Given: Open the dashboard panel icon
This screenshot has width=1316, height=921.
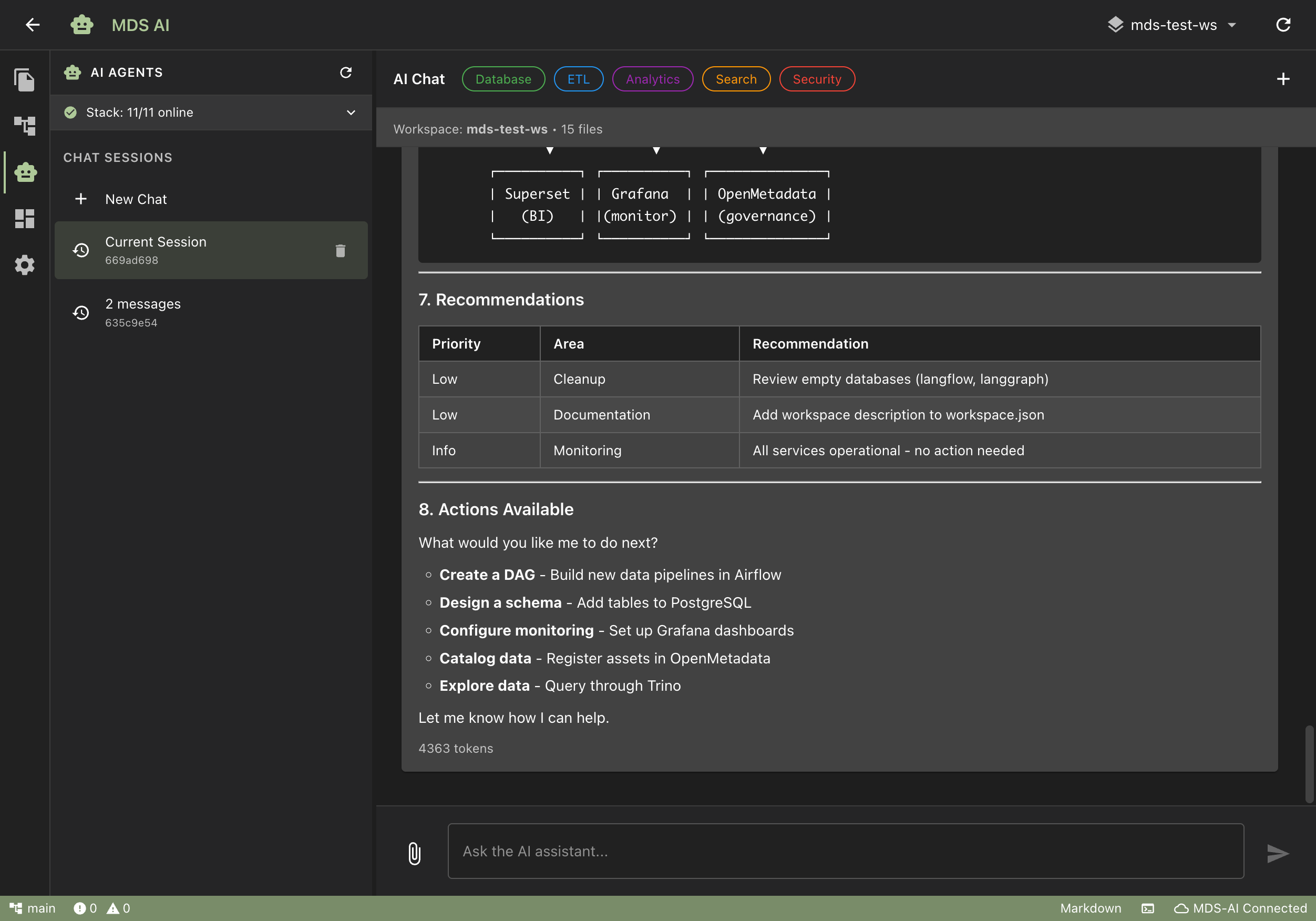Looking at the screenshot, I should coord(25,219).
